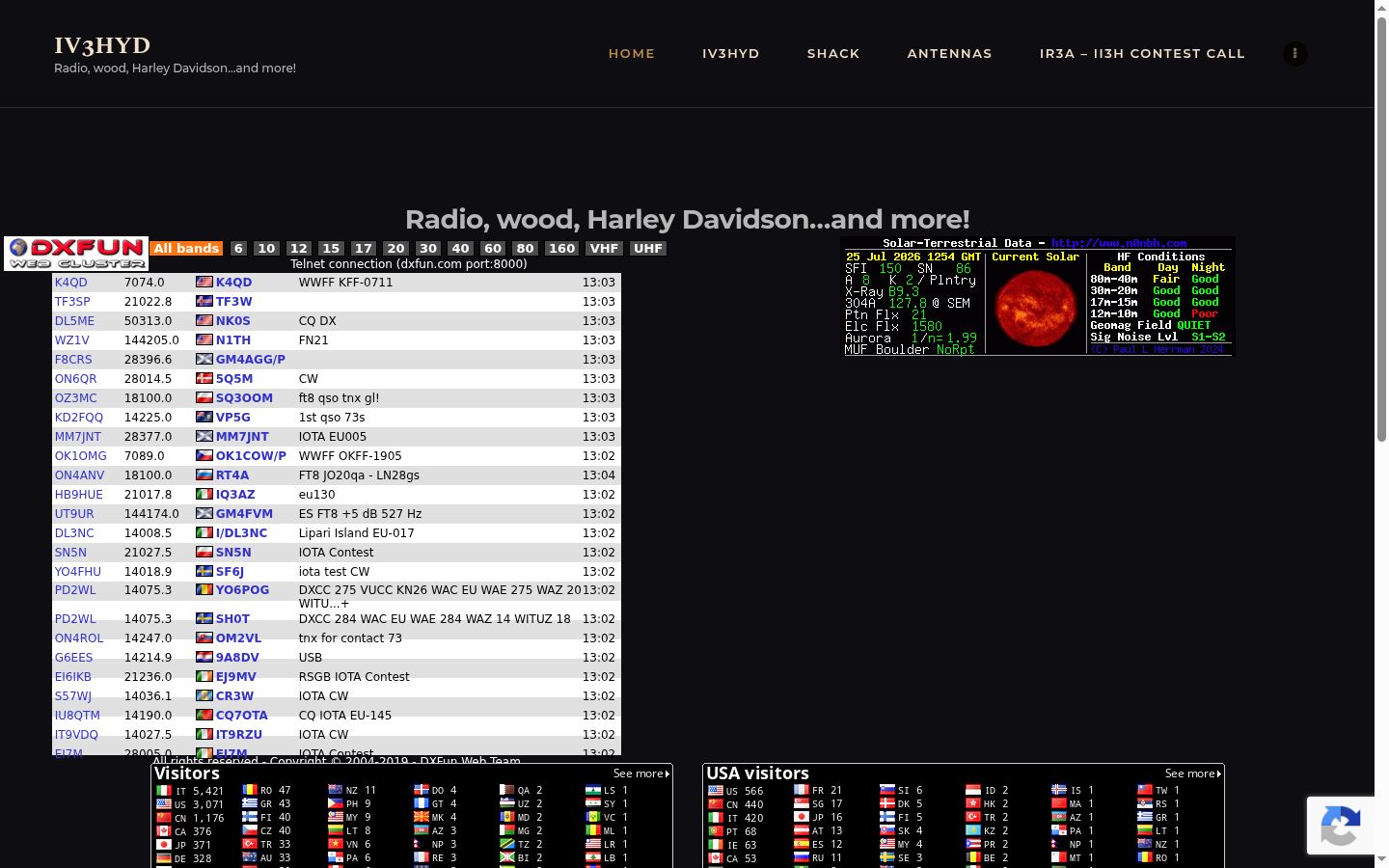Open the IV3HYD menu page

coord(731,54)
